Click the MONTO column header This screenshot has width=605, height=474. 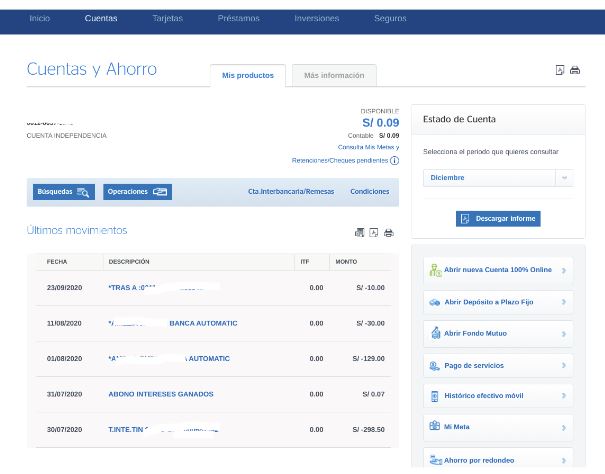[346, 262]
